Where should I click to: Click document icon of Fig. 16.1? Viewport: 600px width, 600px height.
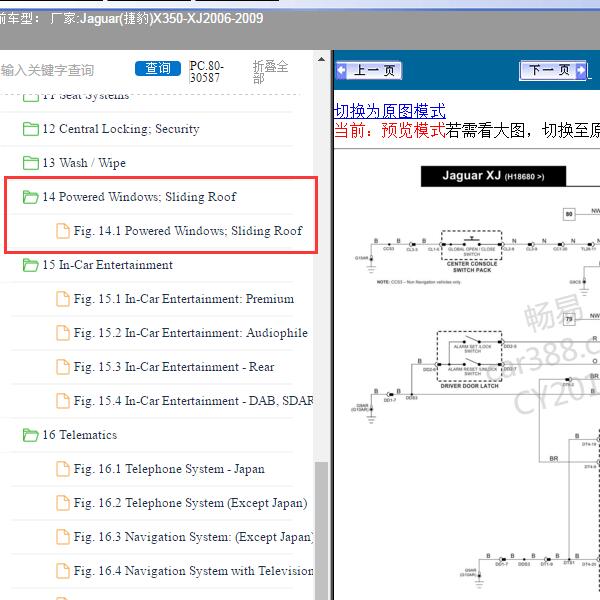pyautogui.click(x=63, y=469)
